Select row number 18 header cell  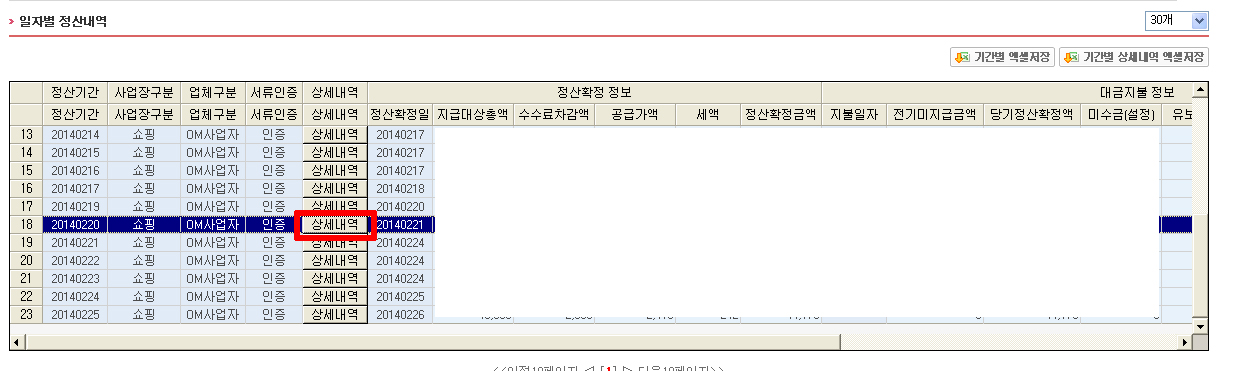[26, 225]
